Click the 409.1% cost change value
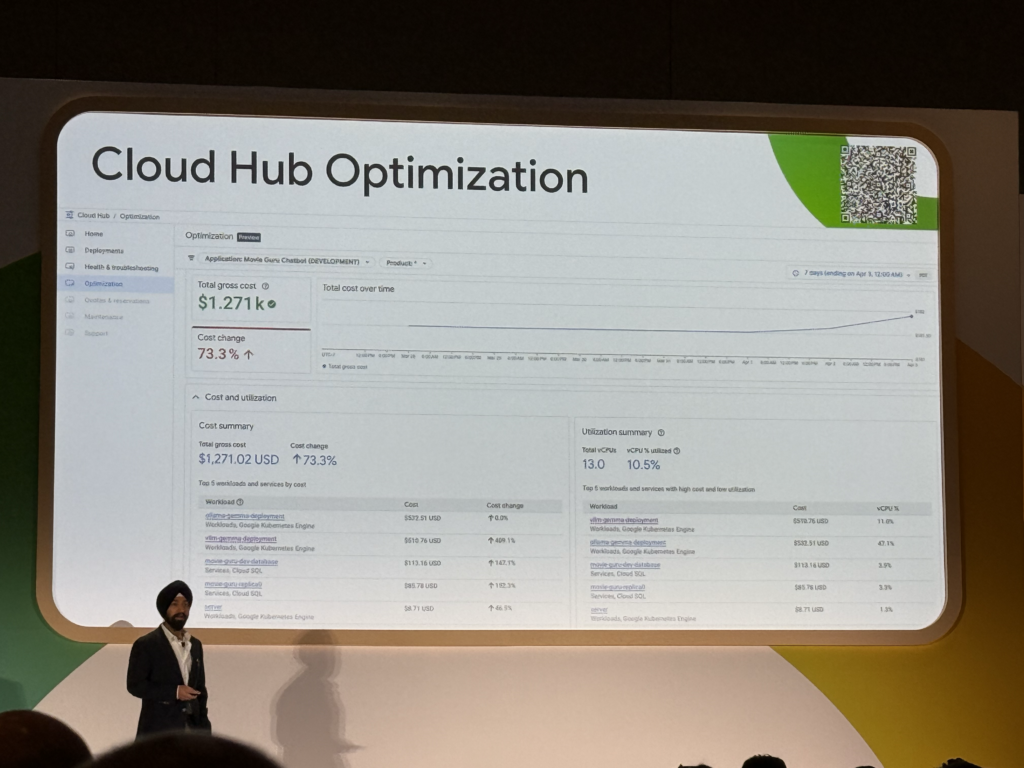This screenshot has height=768, width=1024. click(502, 541)
